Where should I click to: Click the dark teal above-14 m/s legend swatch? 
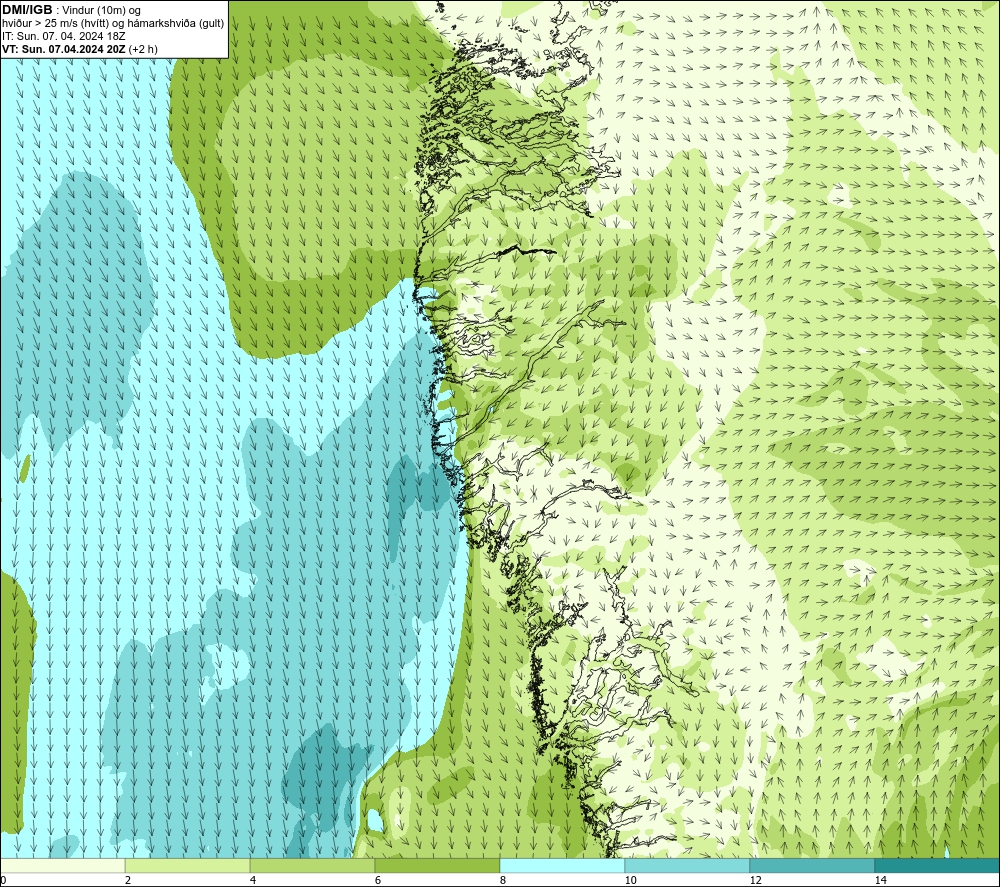(x=938, y=865)
